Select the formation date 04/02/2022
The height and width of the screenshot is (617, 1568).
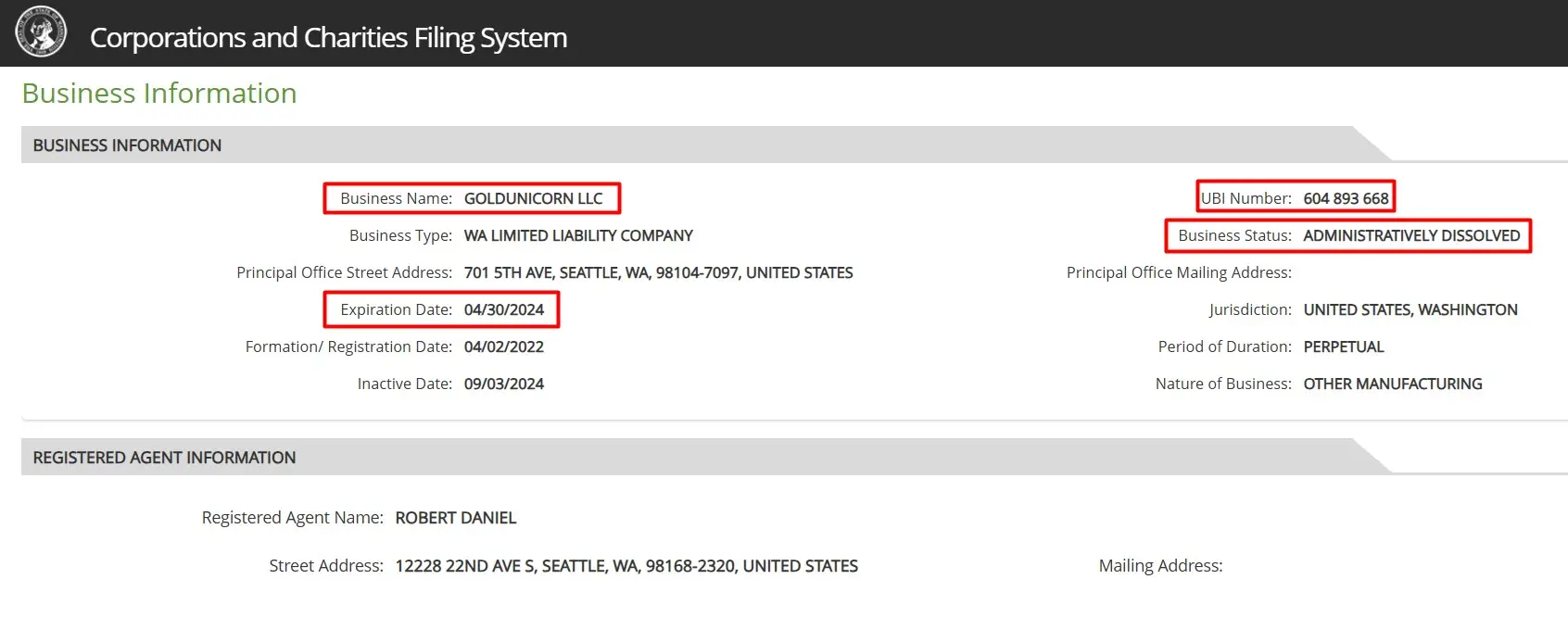[x=504, y=346]
